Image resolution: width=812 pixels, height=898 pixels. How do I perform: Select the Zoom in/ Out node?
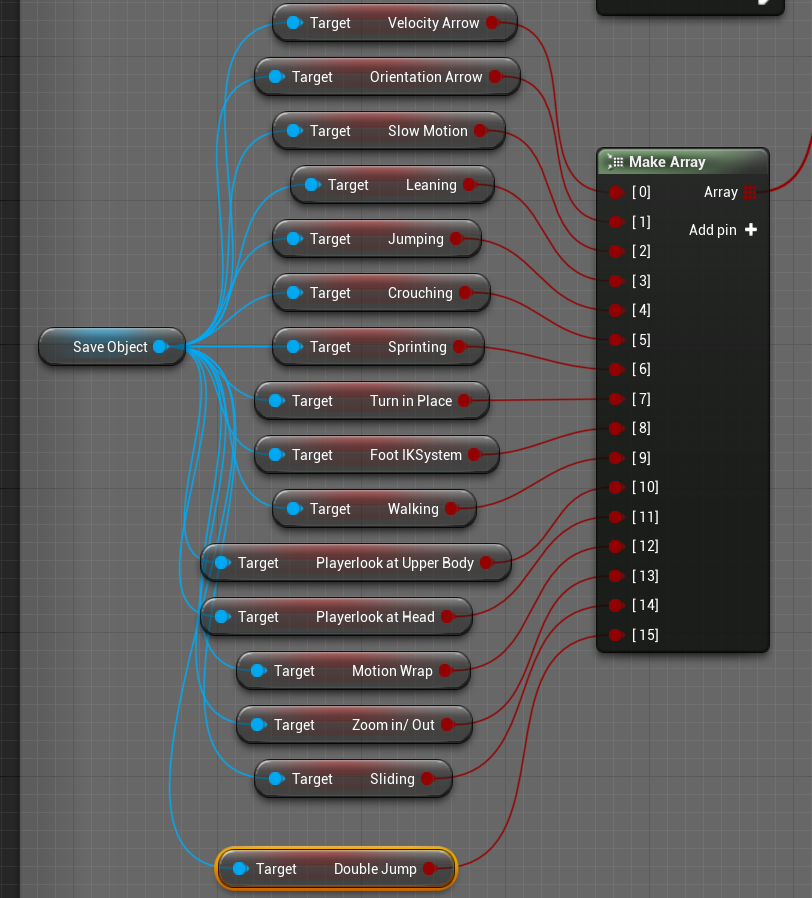[x=354, y=725]
